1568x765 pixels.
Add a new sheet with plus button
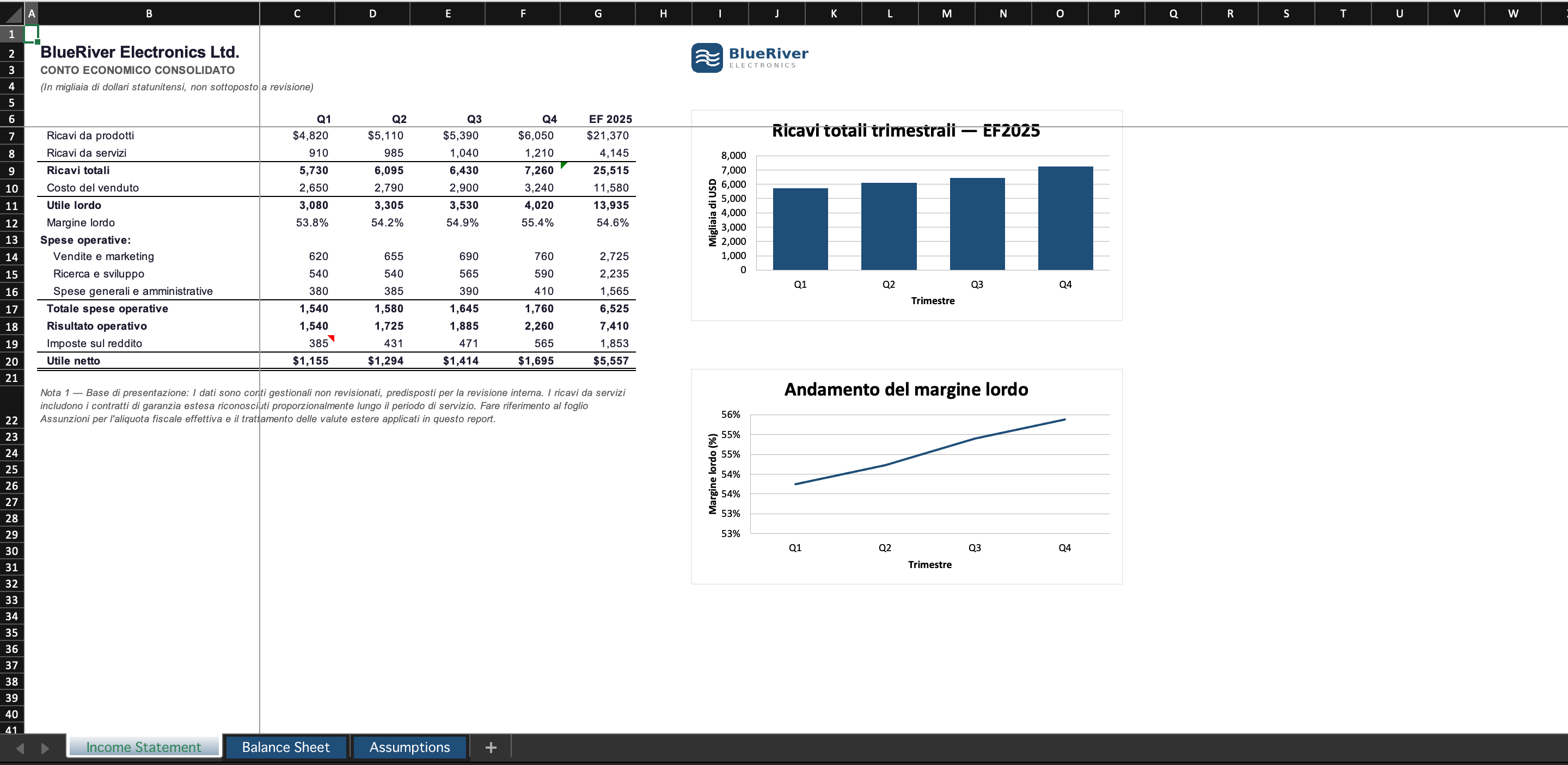[x=491, y=748]
